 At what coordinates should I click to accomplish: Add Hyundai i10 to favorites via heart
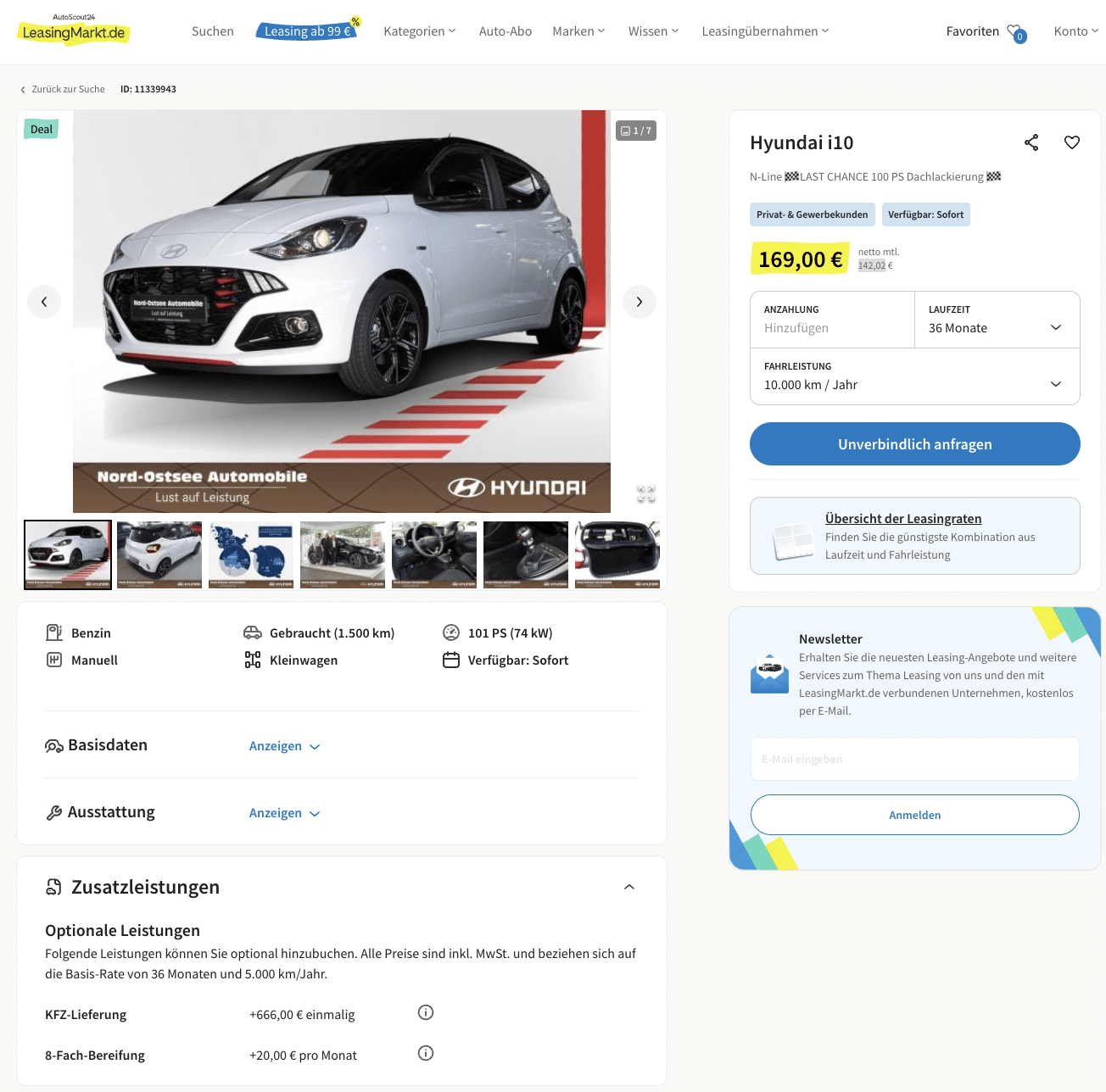1072,142
